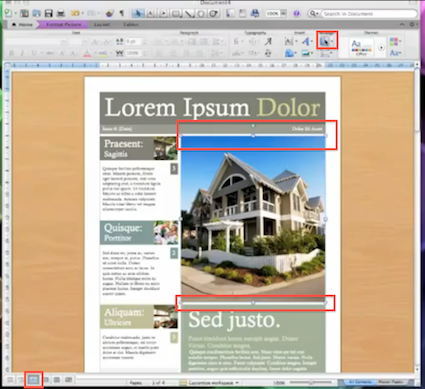Click the Print icon in the toolbar

(x=61, y=13)
